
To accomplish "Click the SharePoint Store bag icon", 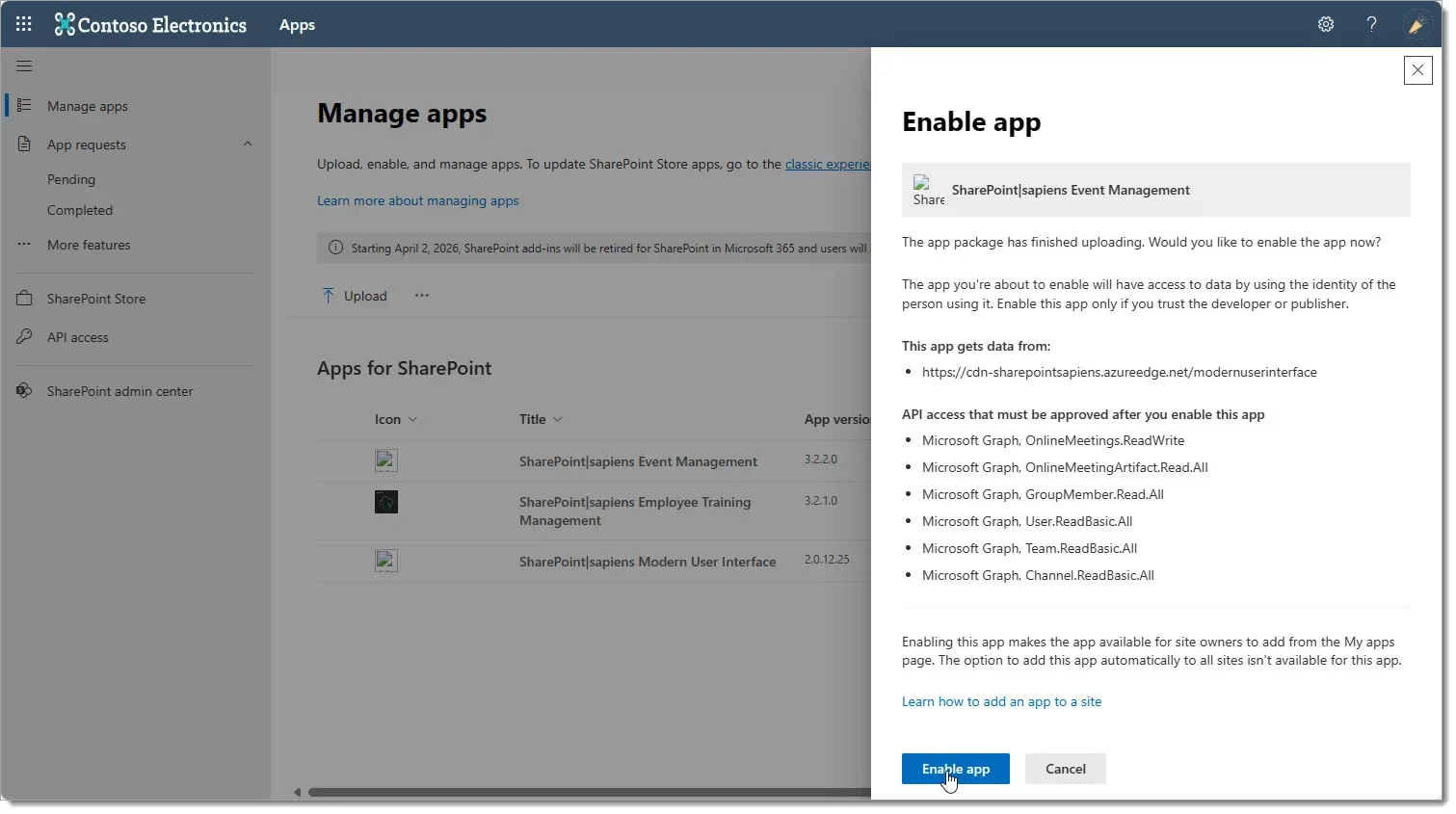I will tap(24, 299).
